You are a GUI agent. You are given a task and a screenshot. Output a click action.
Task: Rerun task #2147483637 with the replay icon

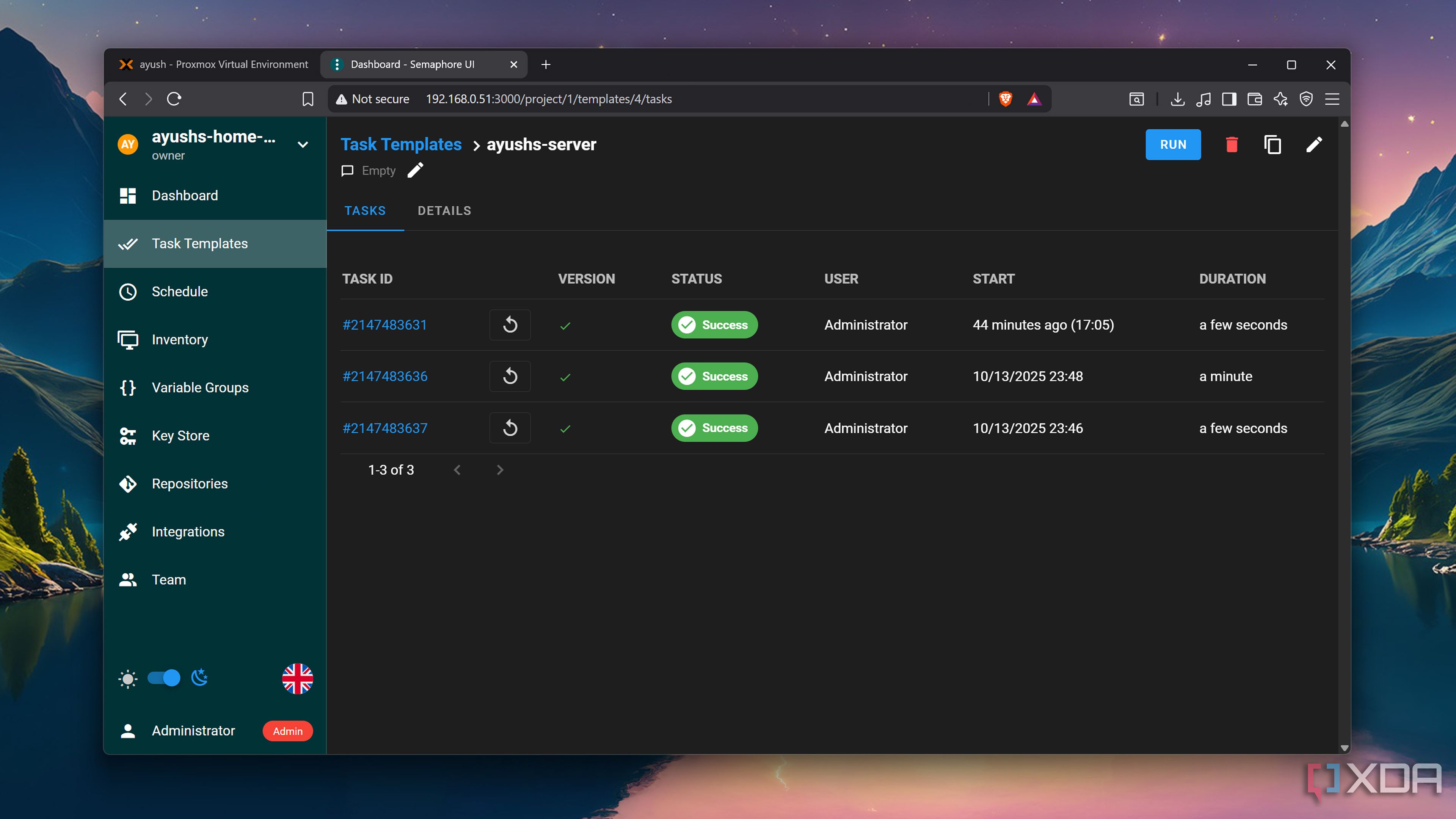[x=510, y=428]
